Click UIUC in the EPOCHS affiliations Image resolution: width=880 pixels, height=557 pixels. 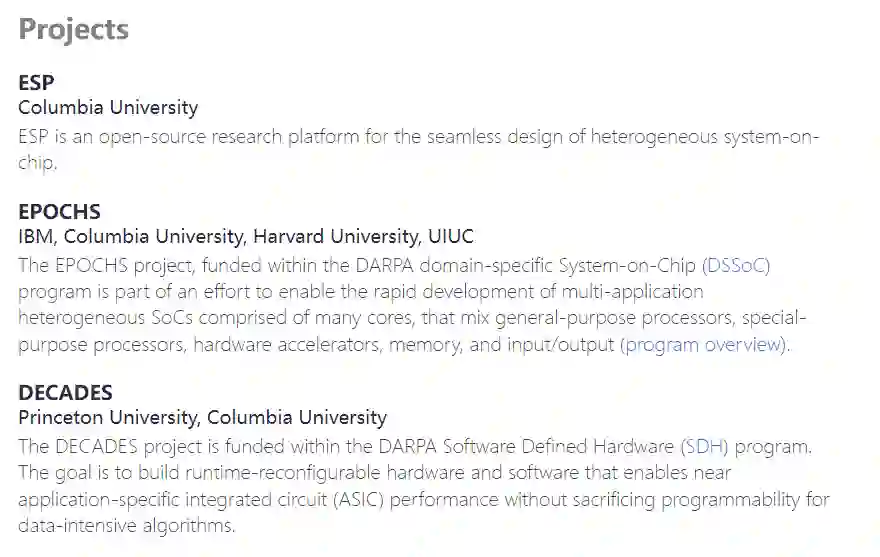pyautogui.click(x=450, y=237)
